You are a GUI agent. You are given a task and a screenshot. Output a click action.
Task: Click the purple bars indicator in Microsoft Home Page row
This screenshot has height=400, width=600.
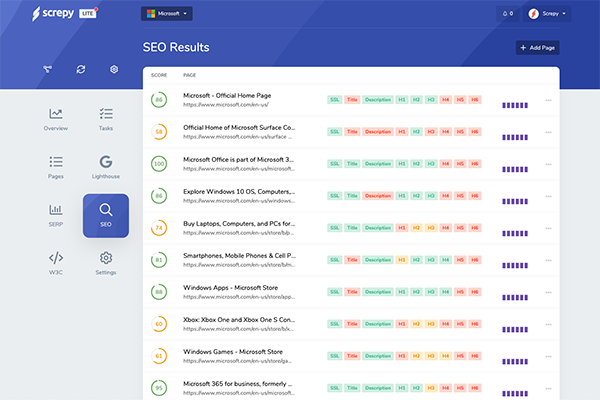pyautogui.click(x=515, y=105)
